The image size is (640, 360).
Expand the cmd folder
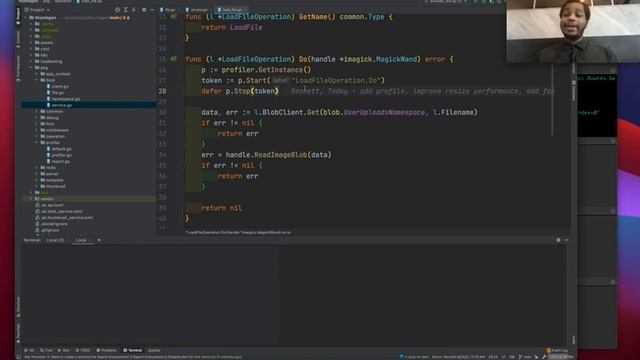[x=31, y=49]
